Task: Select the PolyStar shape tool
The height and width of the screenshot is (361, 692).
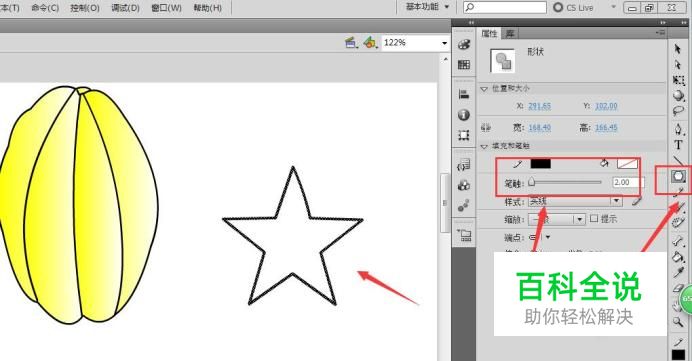Action: point(678,177)
